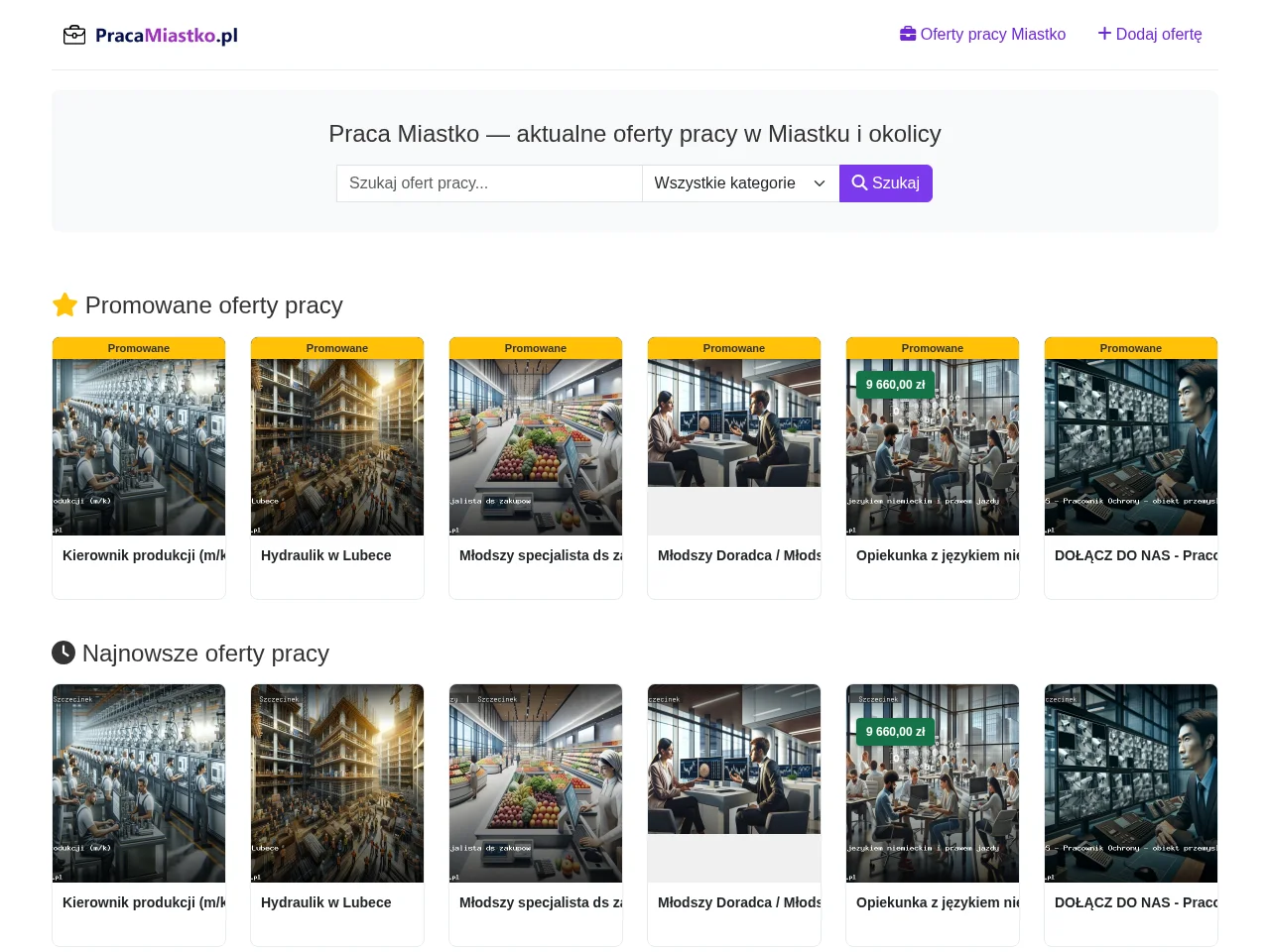Open the newest-offers warehouse thumbnail for Hydraulik w Lubece
This screenshot has height=952, width=1270.
(337, 783)
